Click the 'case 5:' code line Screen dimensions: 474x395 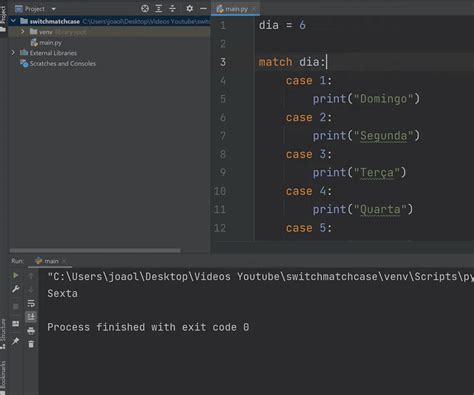(x=309, y=228)
